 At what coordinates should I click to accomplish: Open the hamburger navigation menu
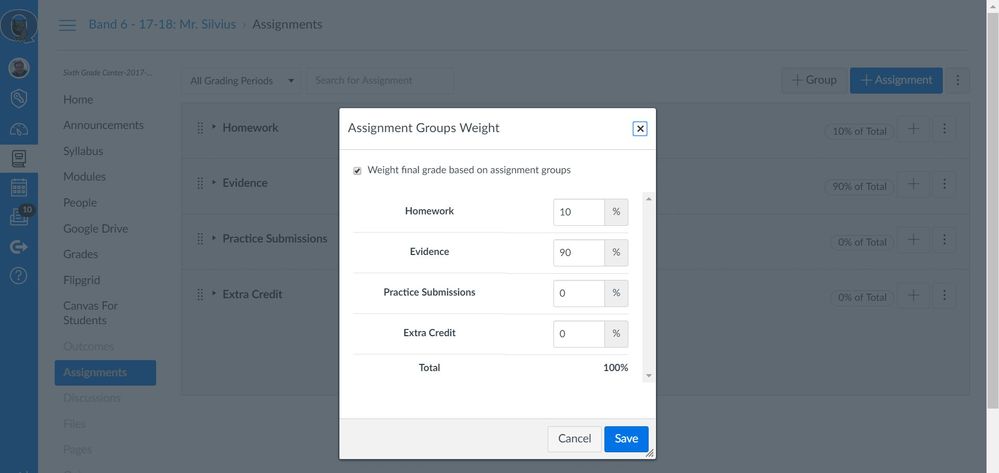[67, 25]
